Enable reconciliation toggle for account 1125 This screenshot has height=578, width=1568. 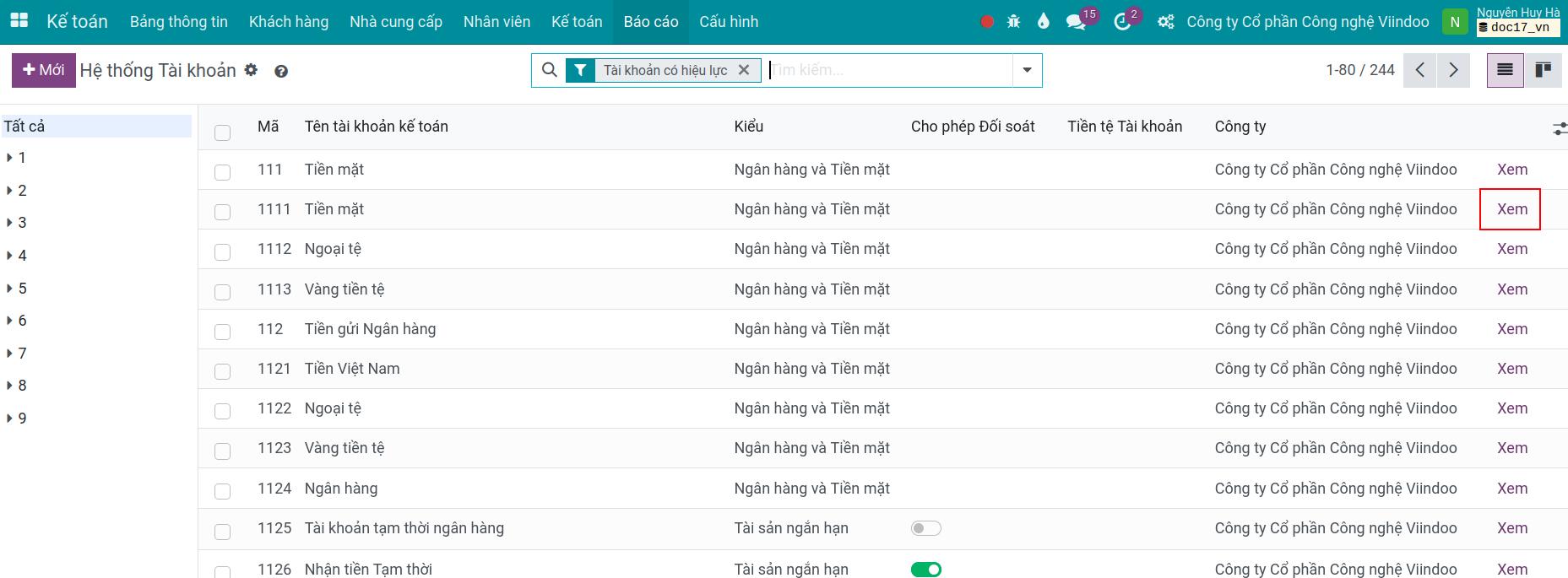click(x=926, y=528)
